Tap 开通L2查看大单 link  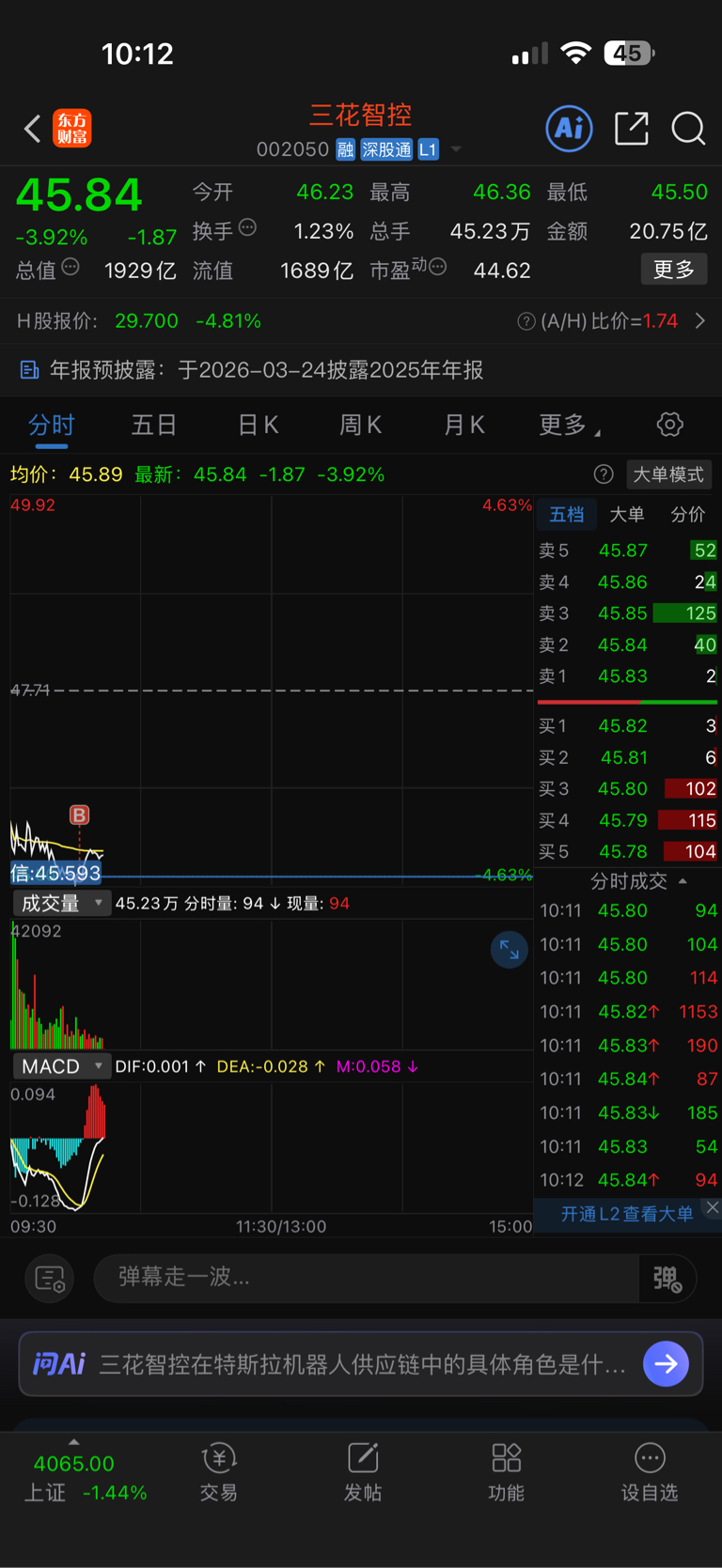(627, 1214)
